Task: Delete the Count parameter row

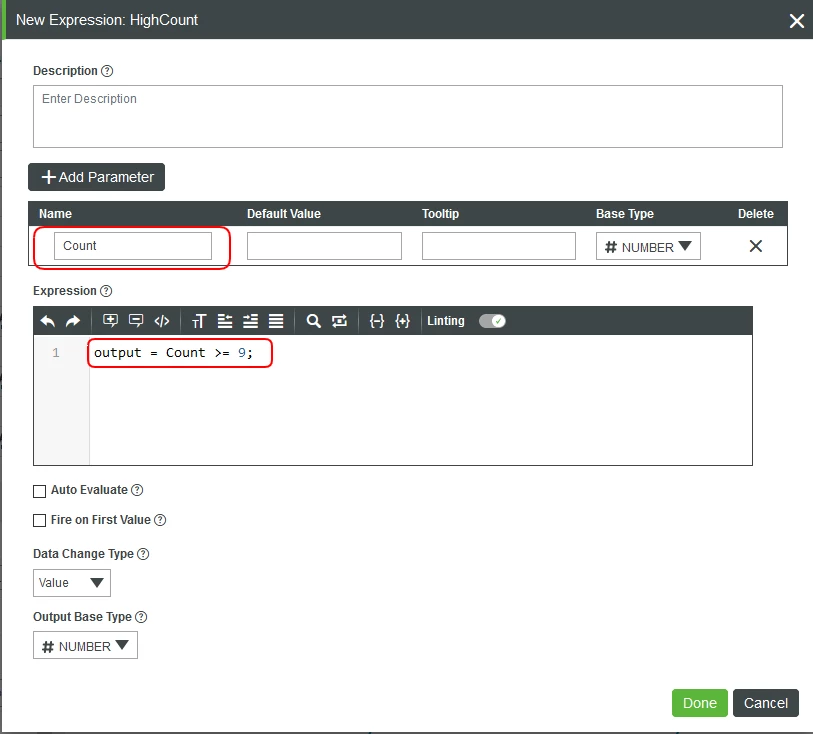Action: (x=755, y=246)
